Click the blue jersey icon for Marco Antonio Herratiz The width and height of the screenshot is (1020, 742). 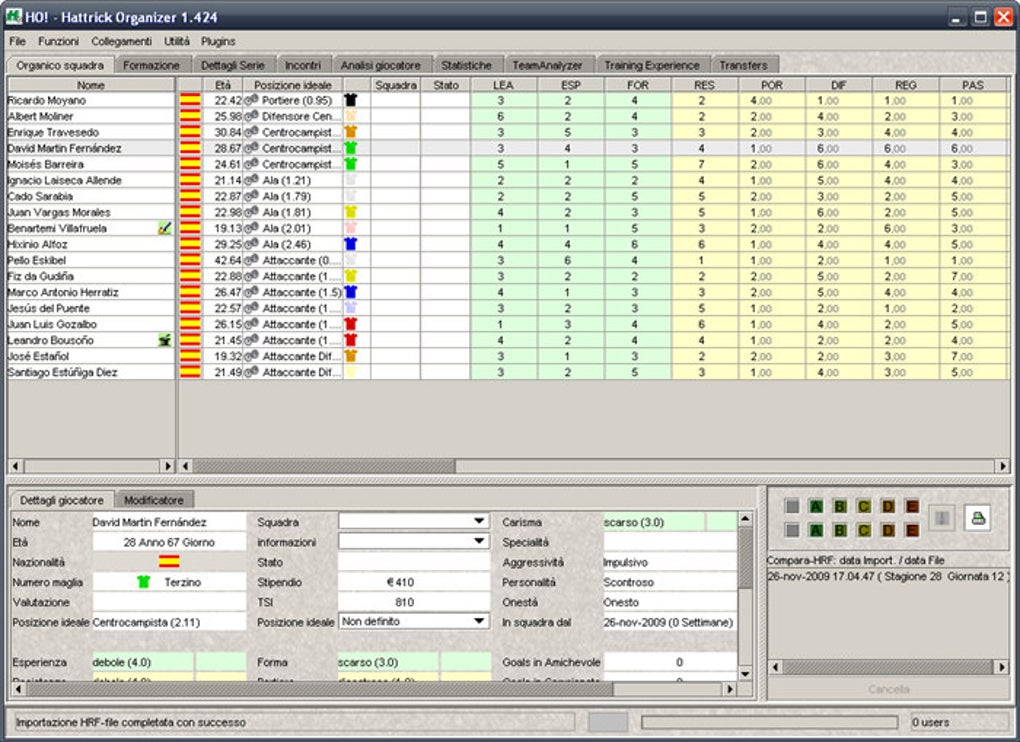coord(351,292)
